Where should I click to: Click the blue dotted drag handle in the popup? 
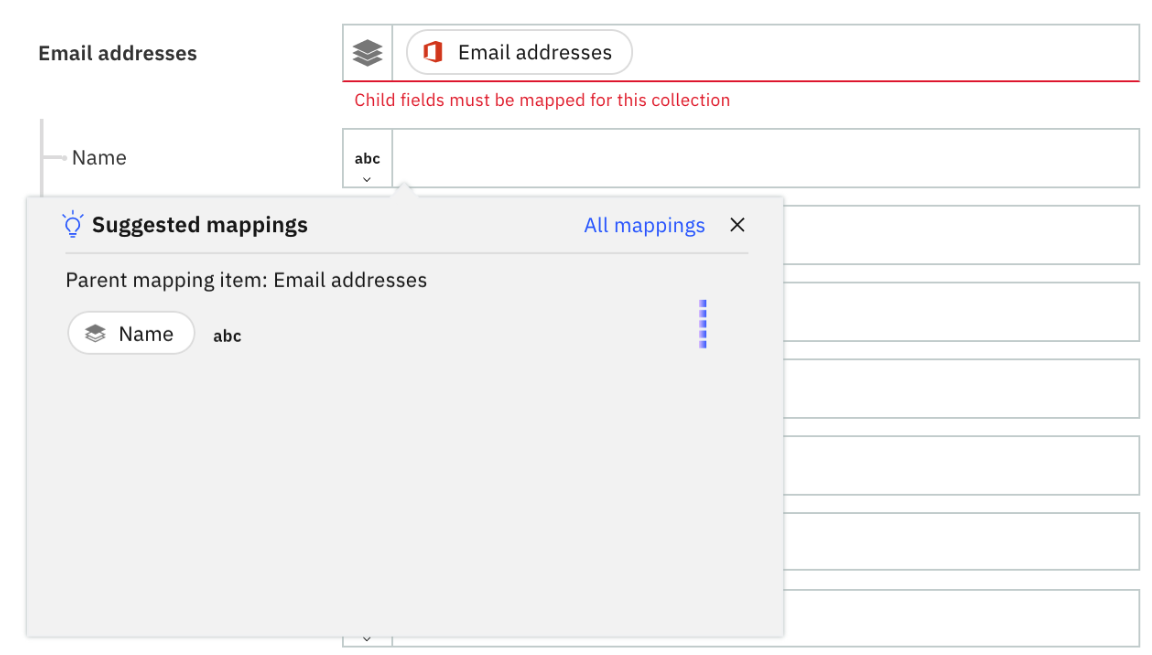[x=703, y=323]
